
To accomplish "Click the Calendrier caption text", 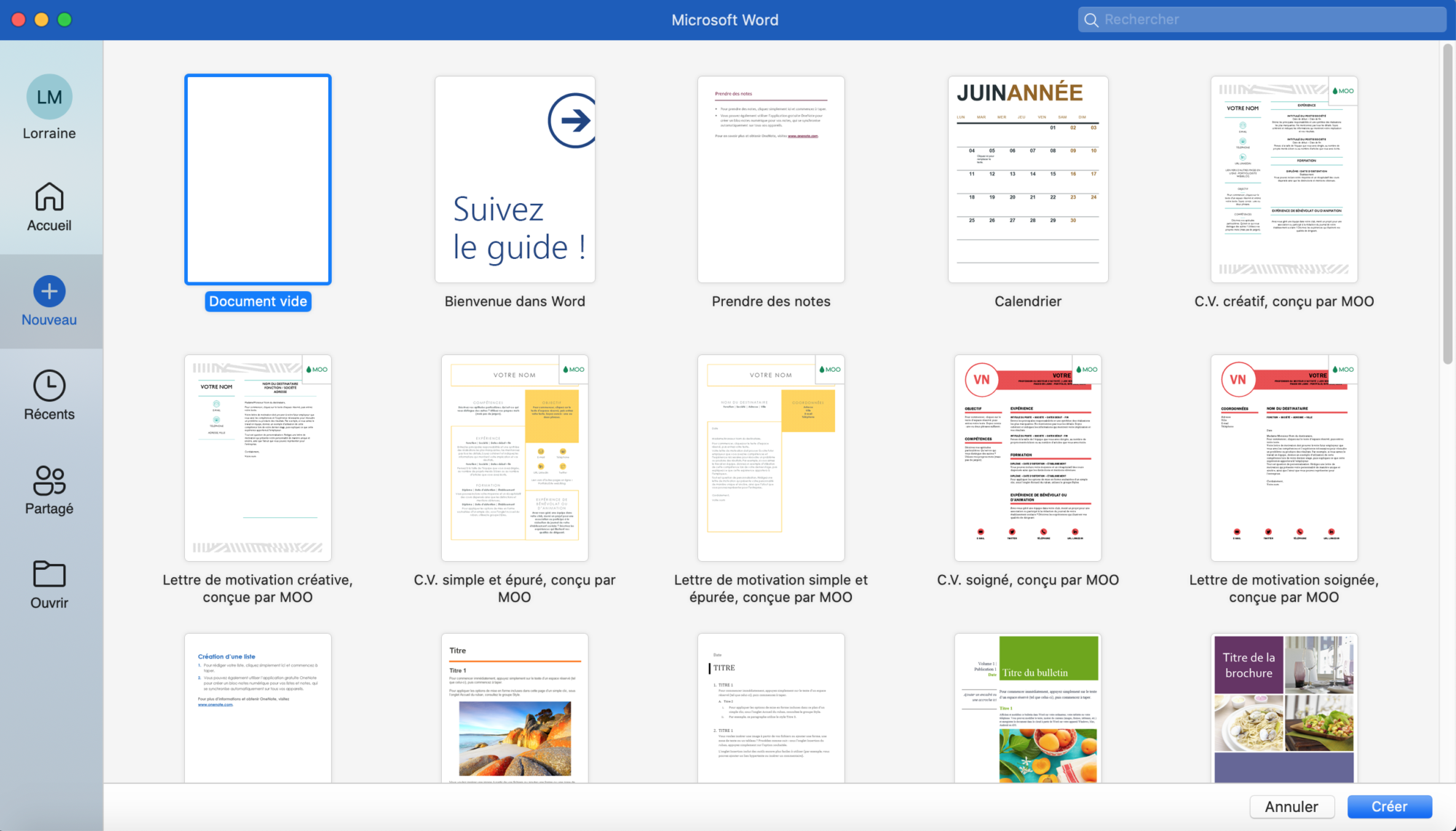I will [x=1028, y=301].
